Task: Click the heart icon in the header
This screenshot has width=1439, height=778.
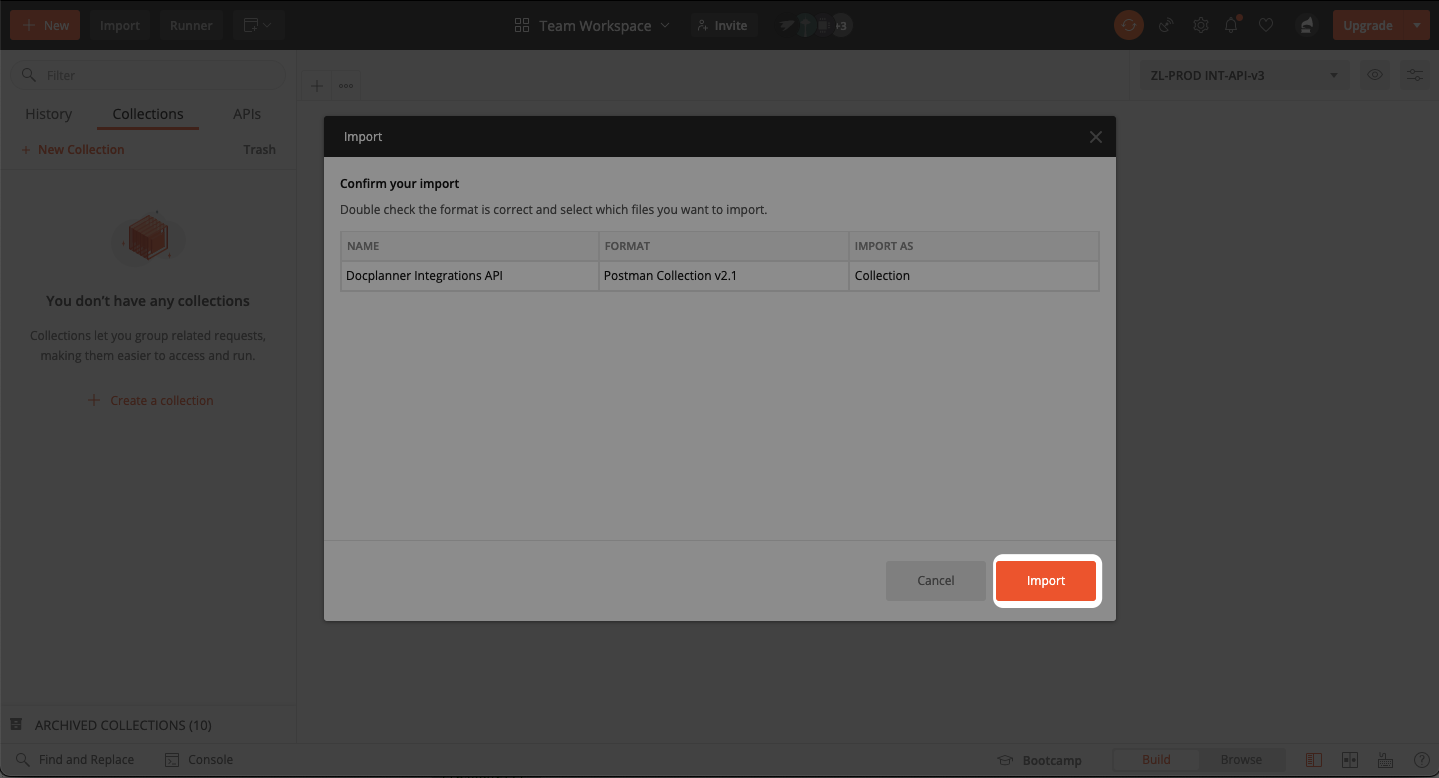Action: point(1266,25)
